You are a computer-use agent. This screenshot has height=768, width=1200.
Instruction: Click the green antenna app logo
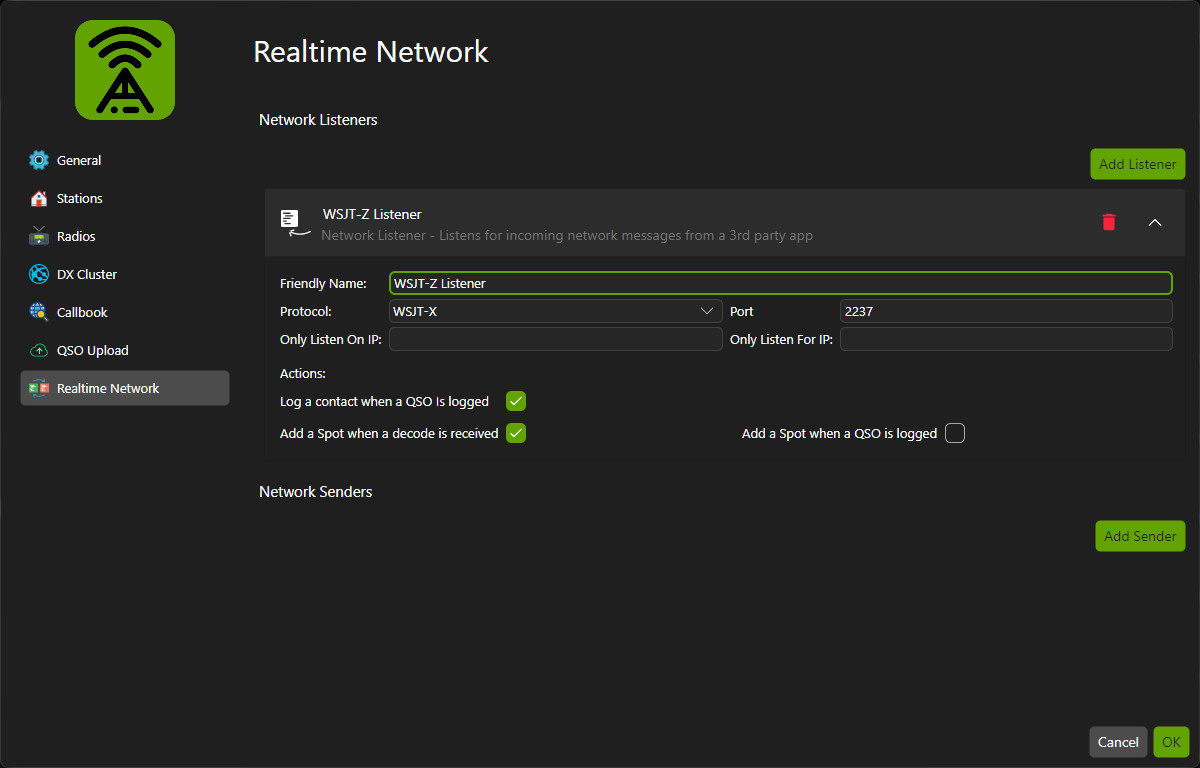pyautogui.click(x=125, y=70)
